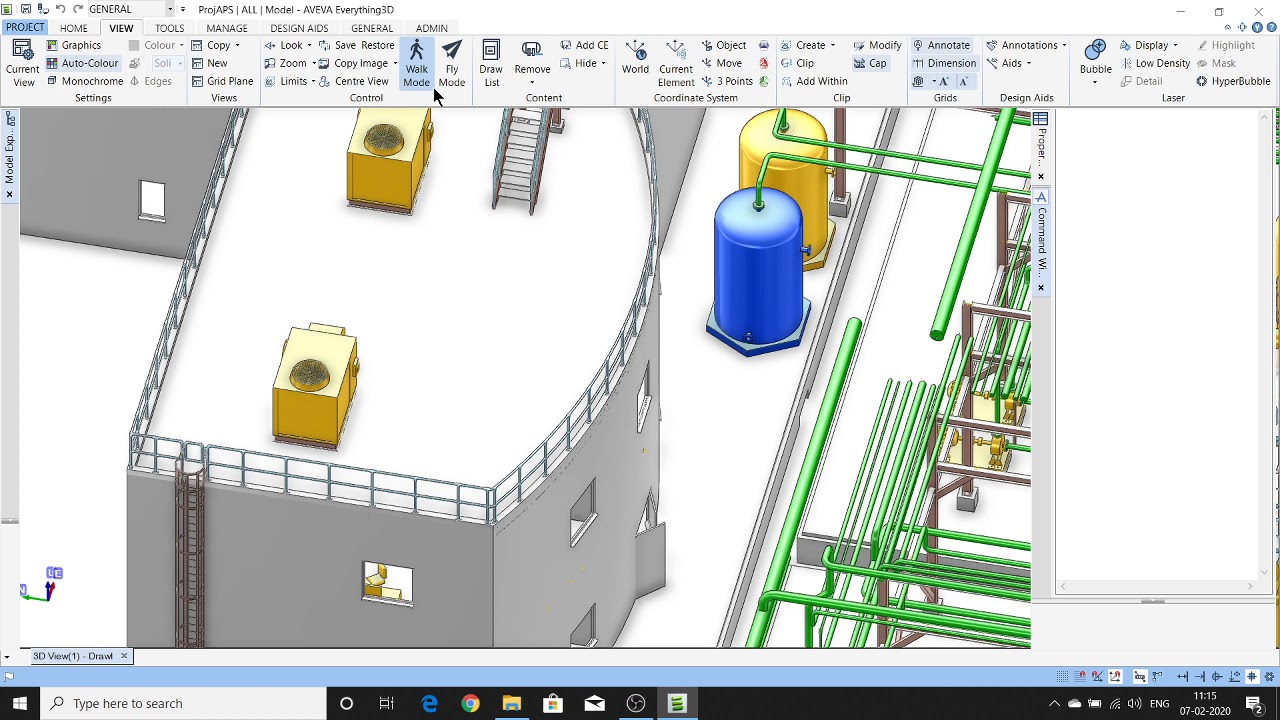Click the Windows search box
The width and height of the screenshot is (1280, 720).
[x=183, y=703]
